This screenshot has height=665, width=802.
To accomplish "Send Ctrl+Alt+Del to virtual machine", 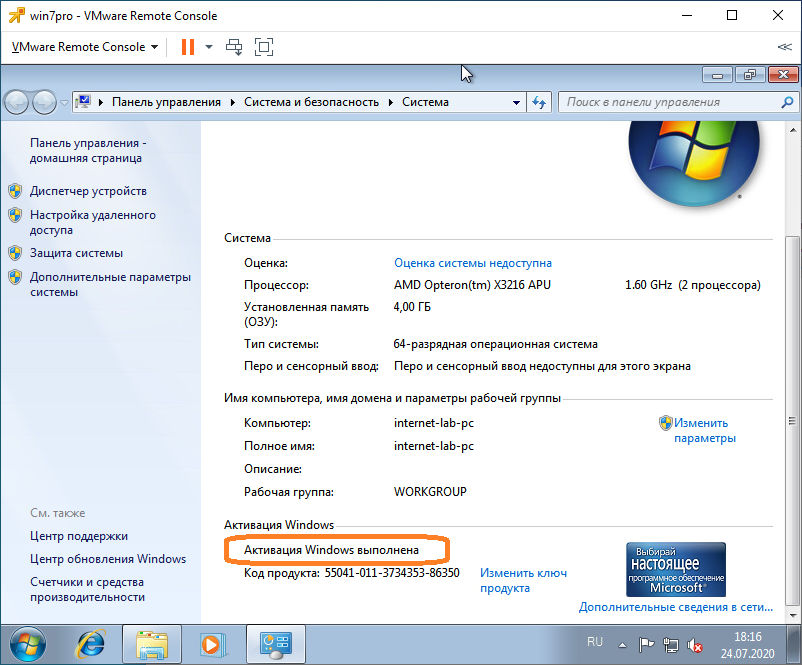I will pyautogui.click(x=234, y=47).
